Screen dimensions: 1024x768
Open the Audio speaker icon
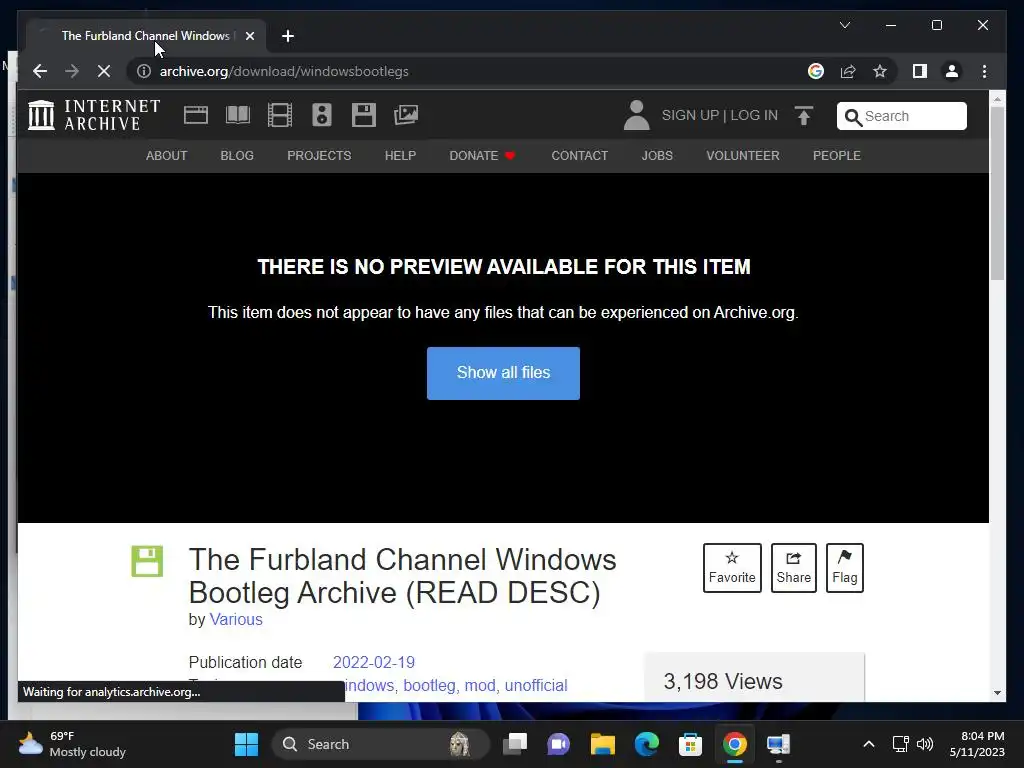(x=321, y=115)
